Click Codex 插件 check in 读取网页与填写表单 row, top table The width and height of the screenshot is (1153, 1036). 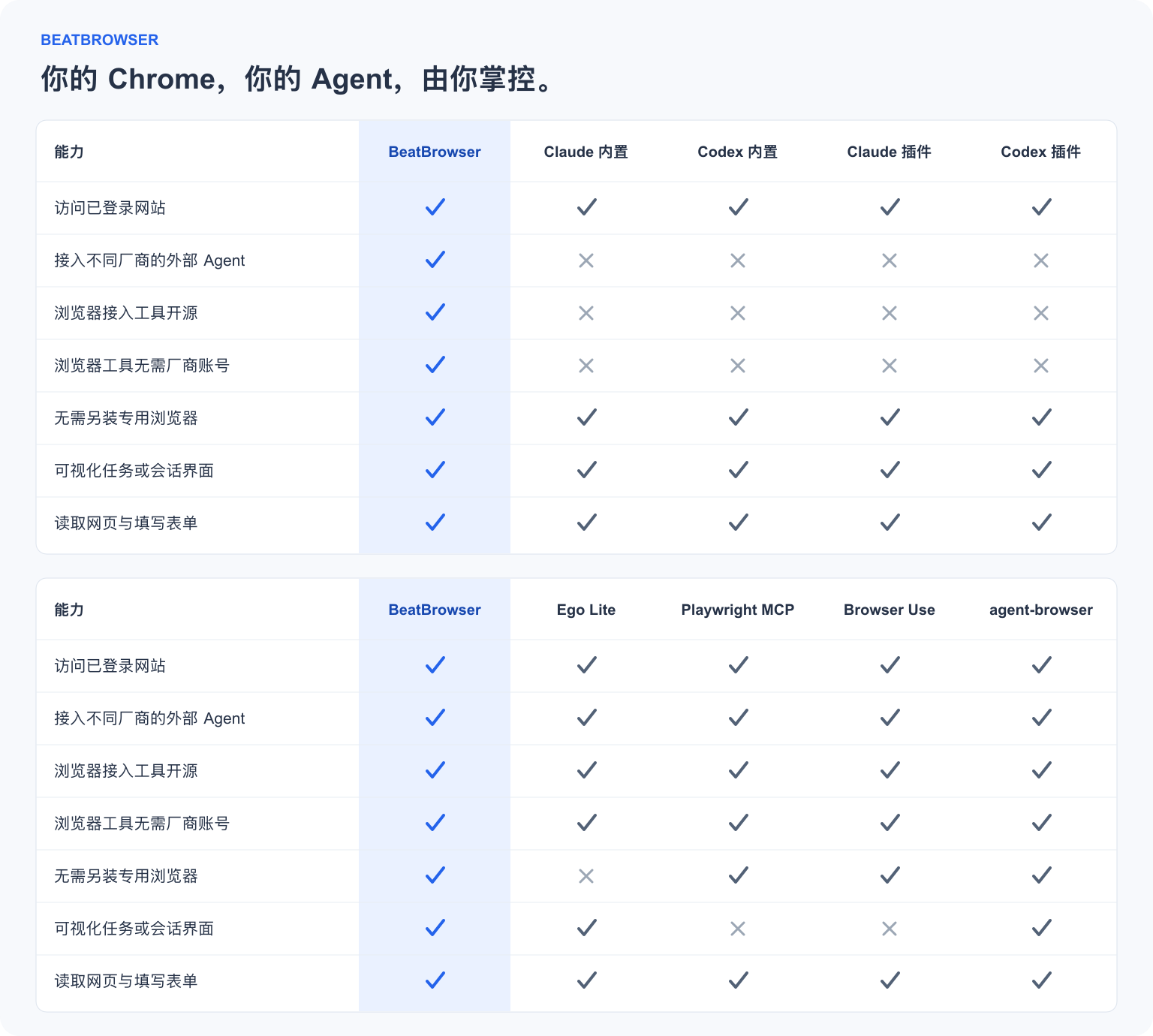pos(1042,523)
